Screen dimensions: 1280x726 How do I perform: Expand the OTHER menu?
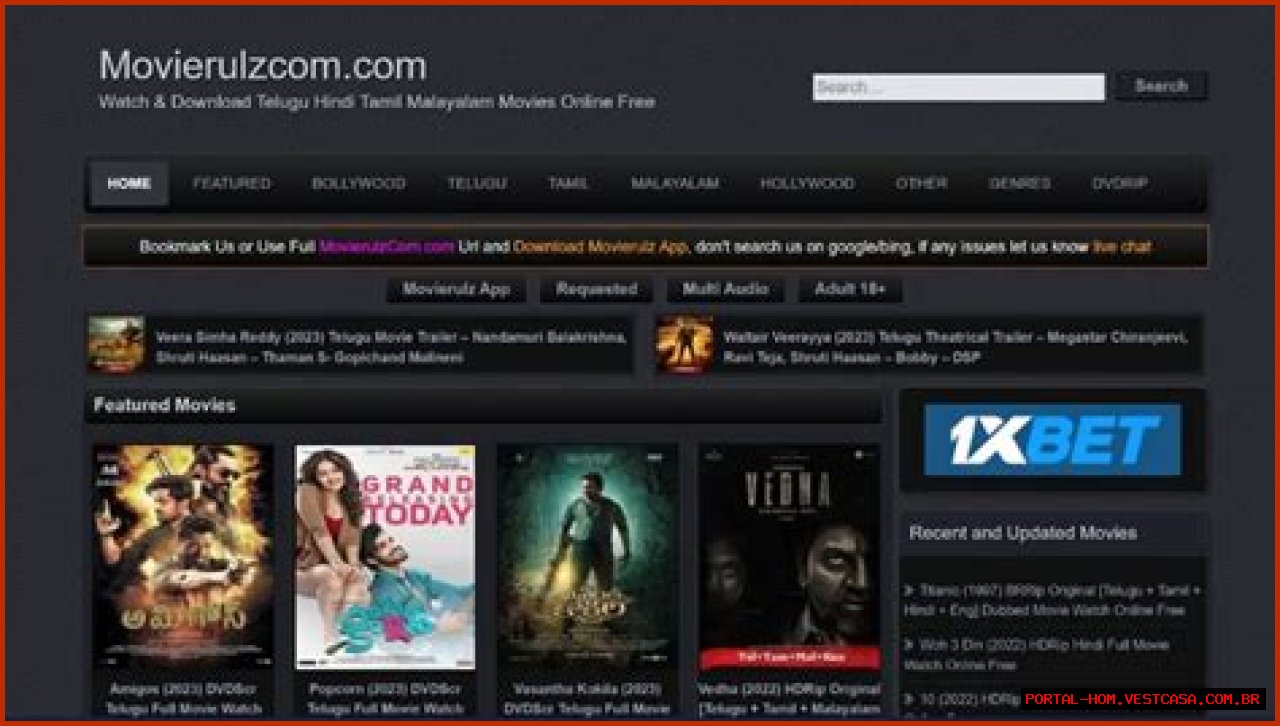click(921, 184)
